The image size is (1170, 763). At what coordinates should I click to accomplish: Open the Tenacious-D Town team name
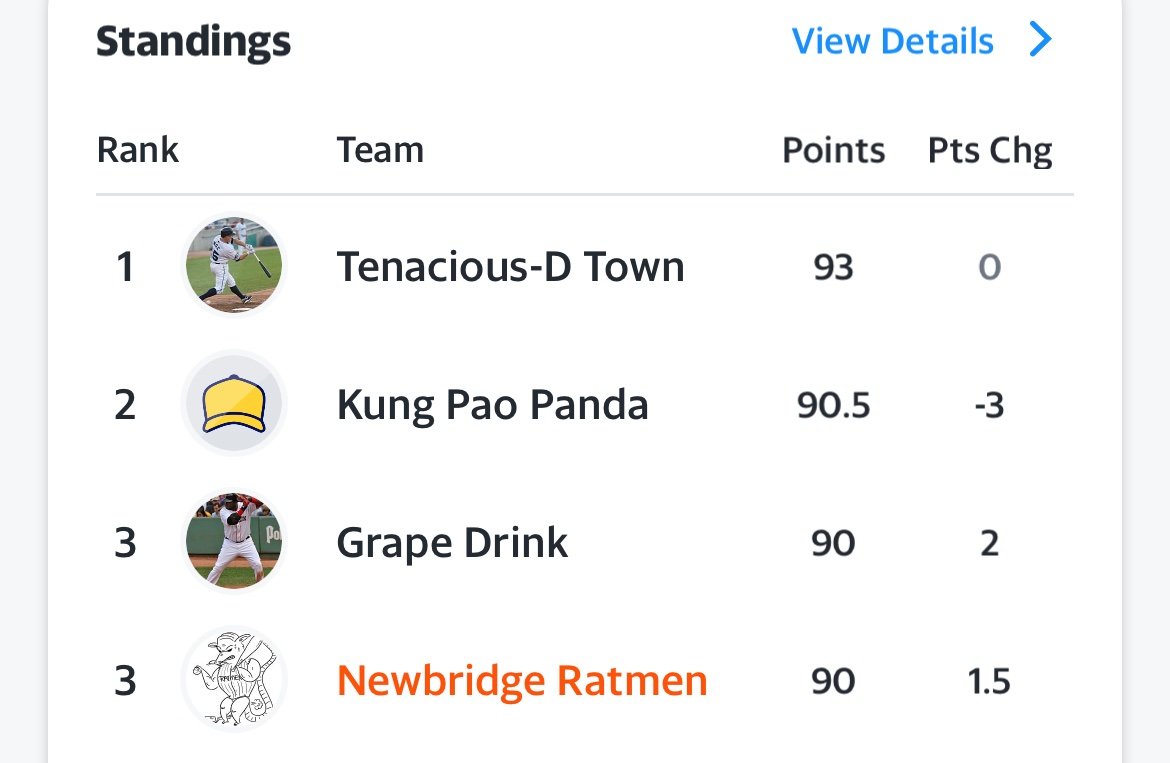[x=510, y=267]
